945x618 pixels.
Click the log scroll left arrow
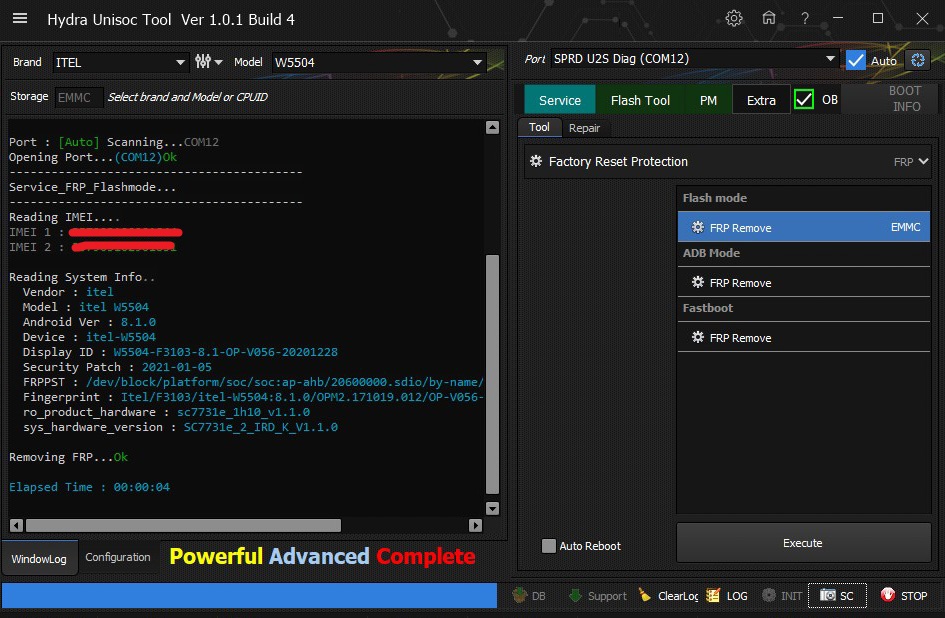point(16,525)
